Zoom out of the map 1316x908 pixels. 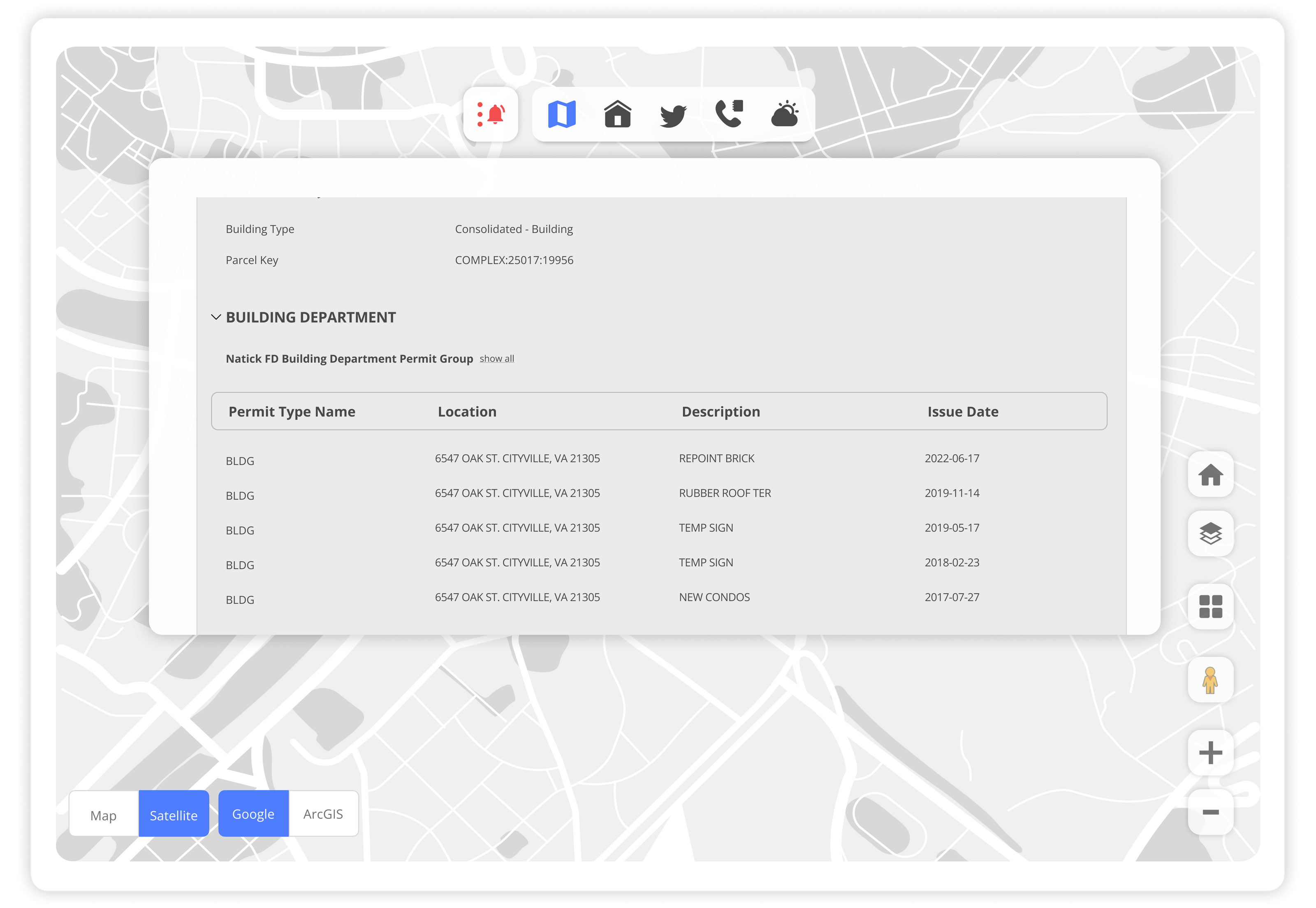coord(1210,812)
